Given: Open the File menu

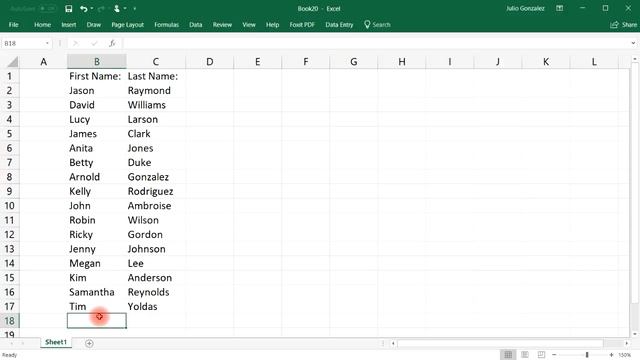Looking at the screenshot, I should [13, 25].
